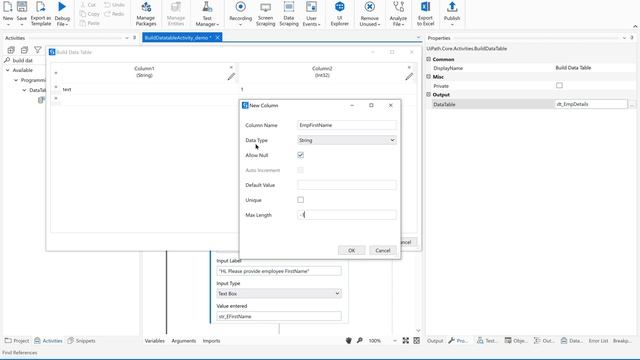The width and height of the screenshot is (640, 360).
Task: Open the Variables tab
Action: (155, 340)
